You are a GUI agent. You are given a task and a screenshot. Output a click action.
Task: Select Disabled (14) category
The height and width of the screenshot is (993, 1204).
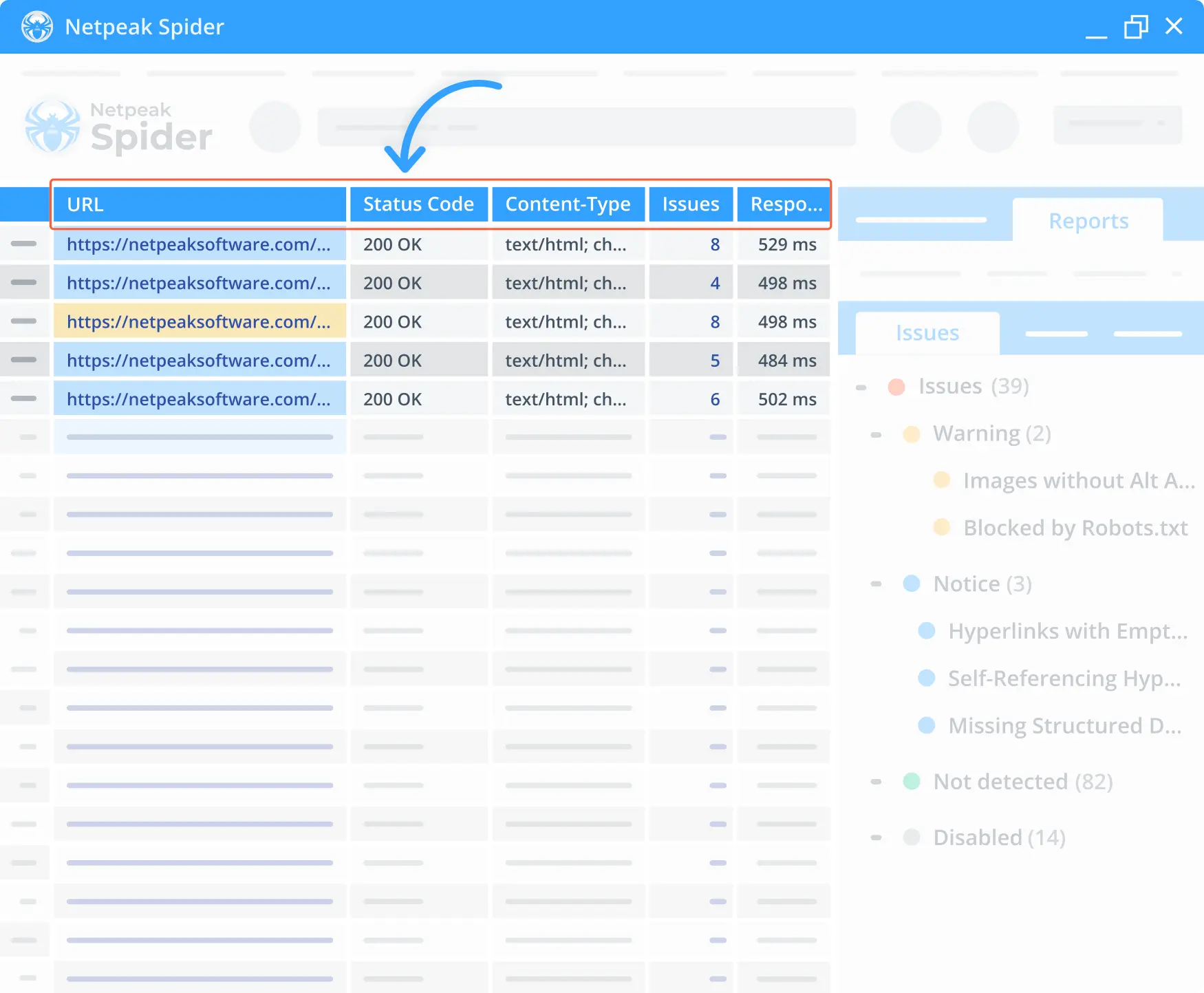click(999, 838)
